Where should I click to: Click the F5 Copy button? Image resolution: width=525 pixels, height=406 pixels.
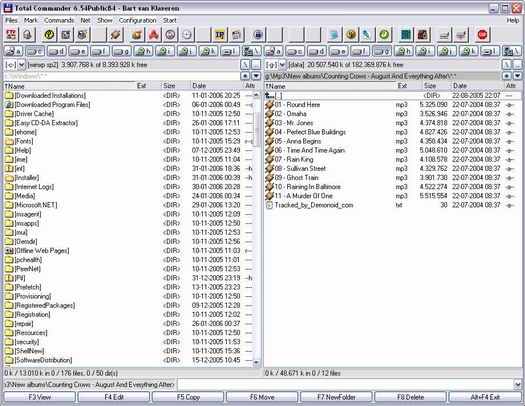[x=188, y=397]
